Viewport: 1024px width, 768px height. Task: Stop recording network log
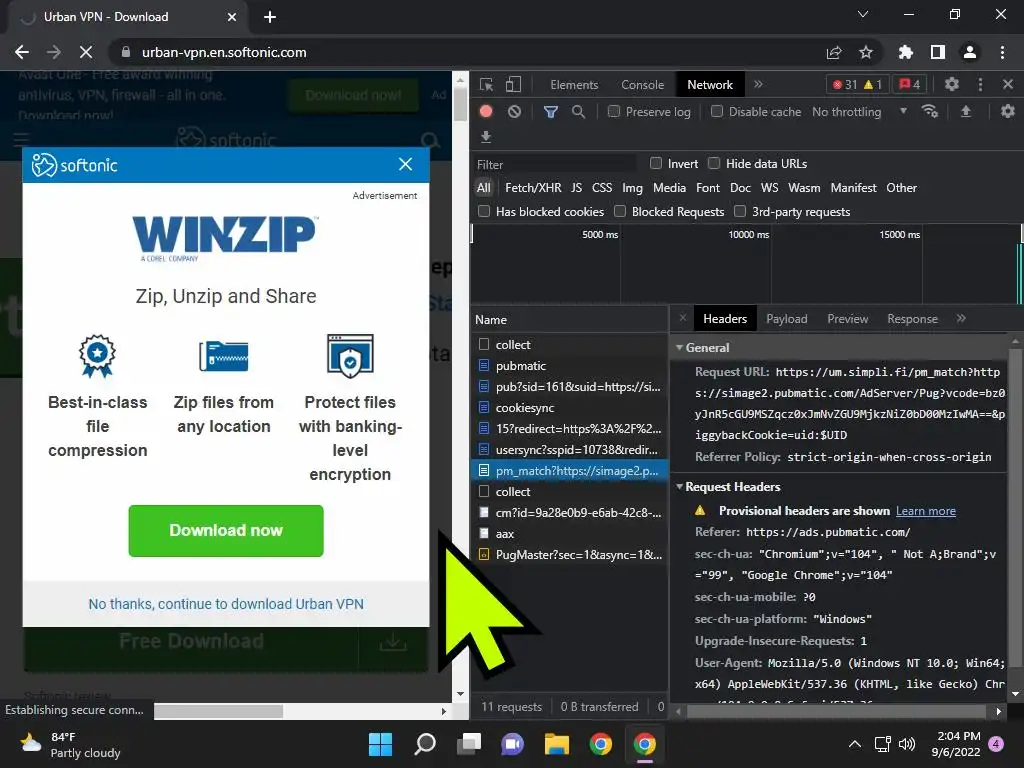click(486, 112)
